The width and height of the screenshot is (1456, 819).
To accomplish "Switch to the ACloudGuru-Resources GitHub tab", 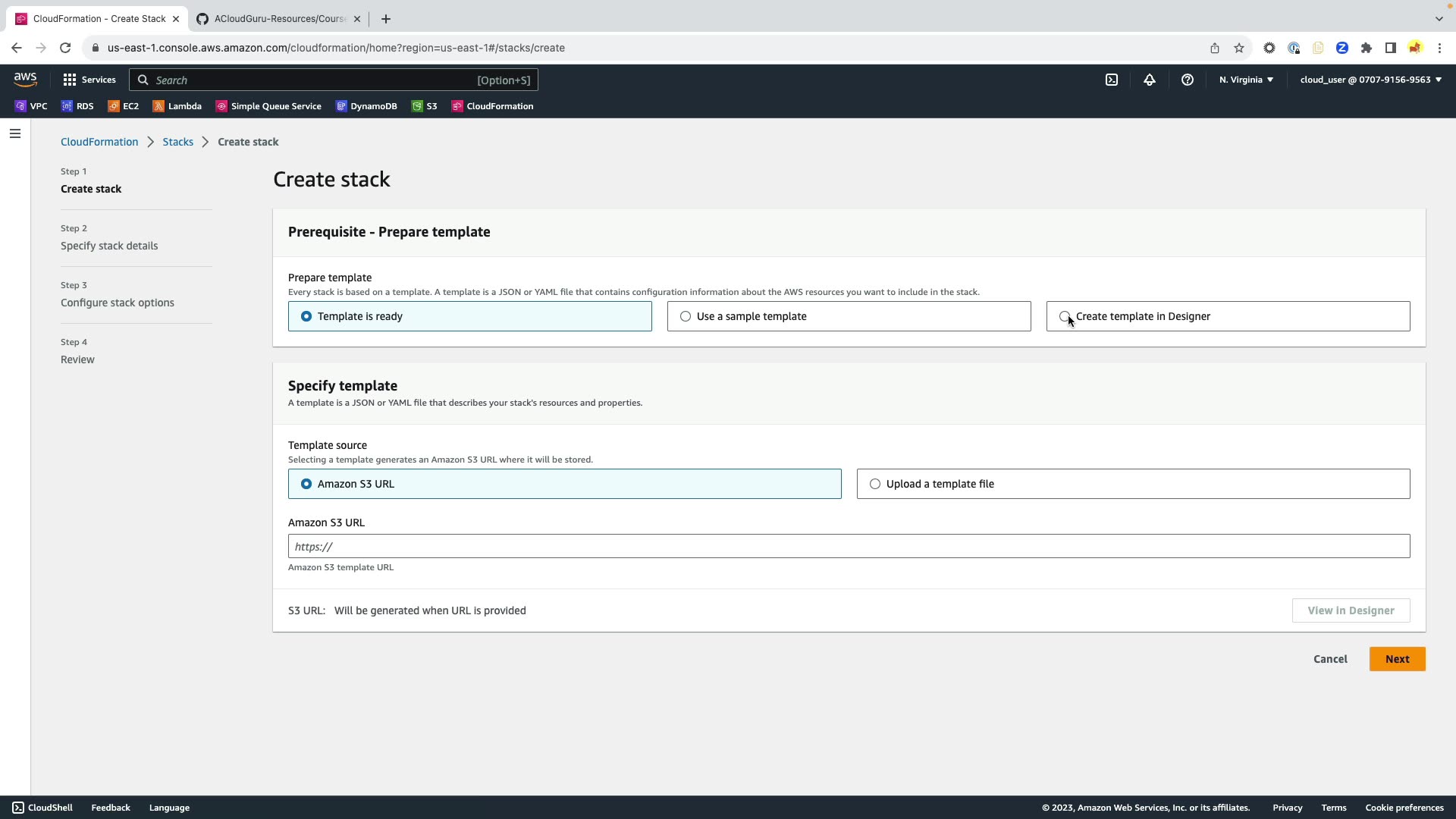I will coord(278,19).
